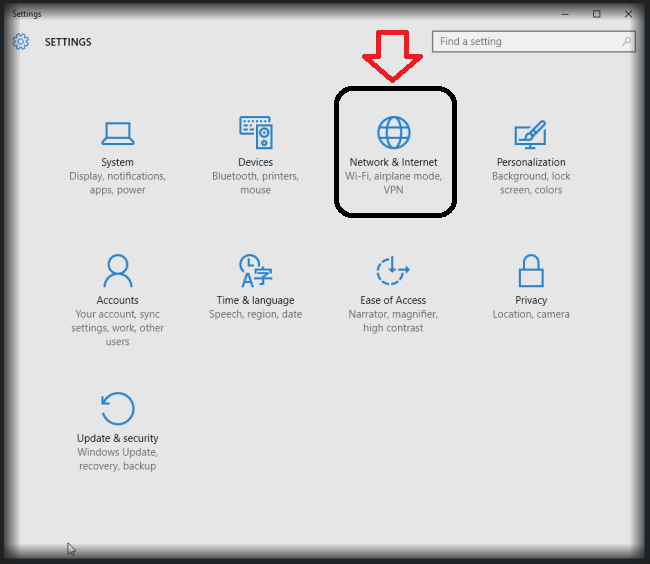
Task: Click the Personalization label text
Action: [x=531, y=162]
